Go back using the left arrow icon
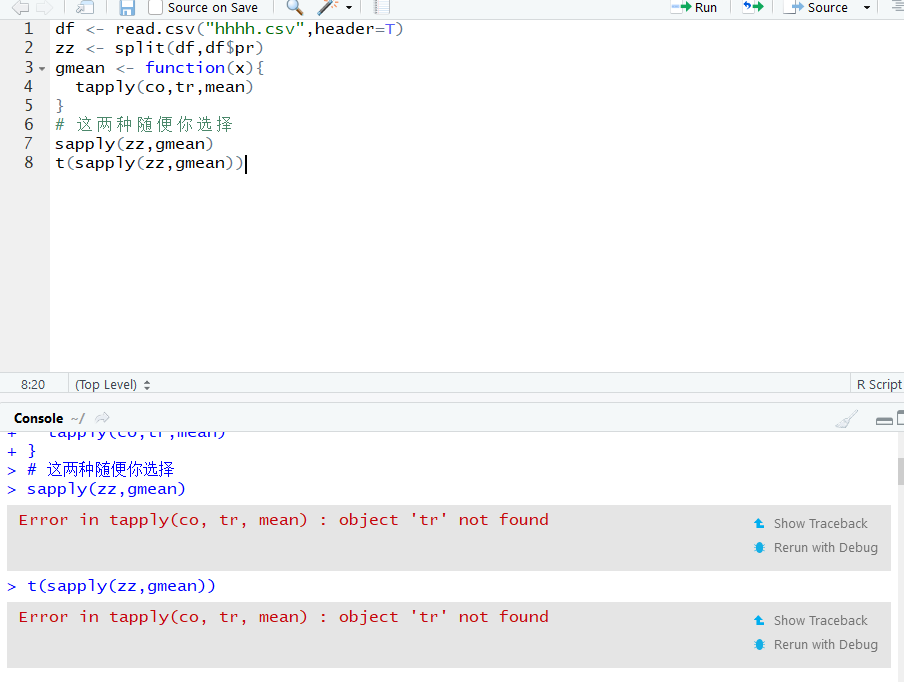The width and height of the screenshot is (904, 682). (20, 8)
